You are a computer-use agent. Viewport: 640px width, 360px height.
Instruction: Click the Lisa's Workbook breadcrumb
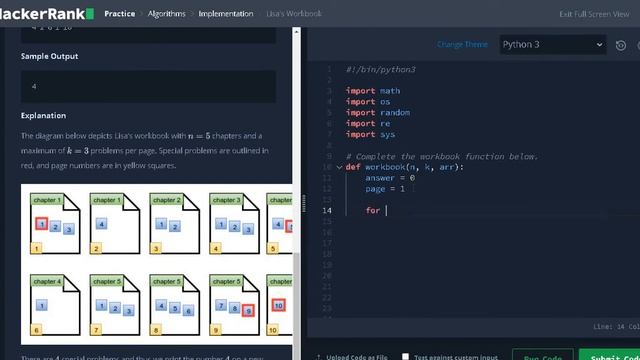(294, 13)
